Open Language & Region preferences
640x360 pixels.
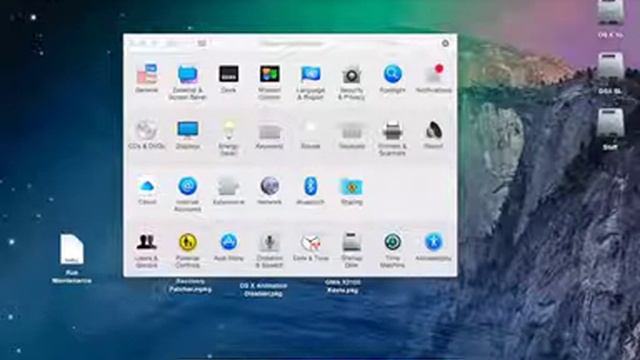(x=311, y=82)
